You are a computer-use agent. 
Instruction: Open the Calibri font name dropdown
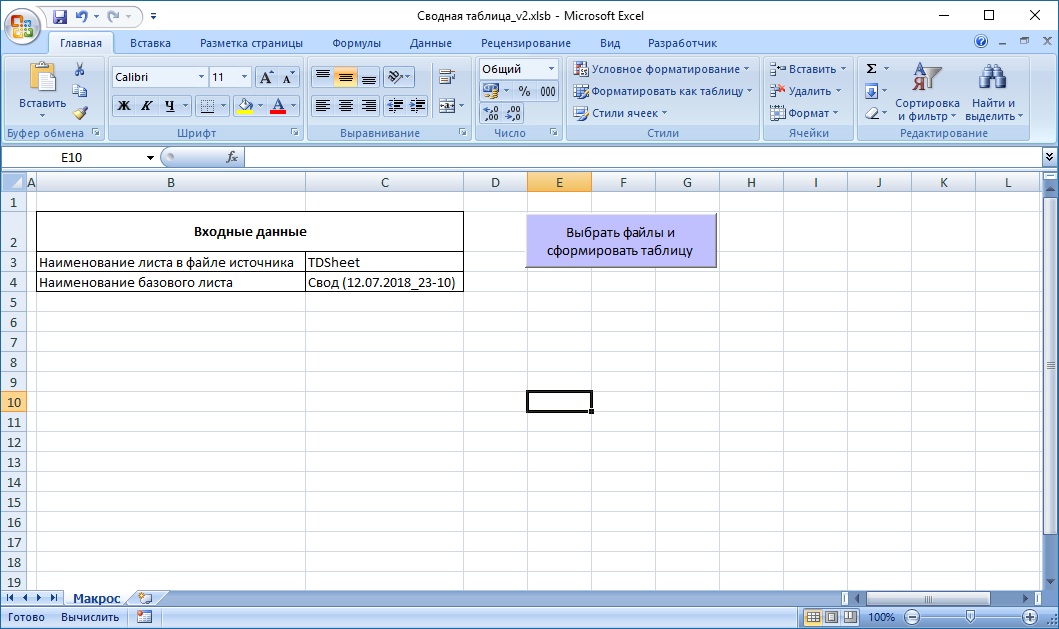point(201,77)
